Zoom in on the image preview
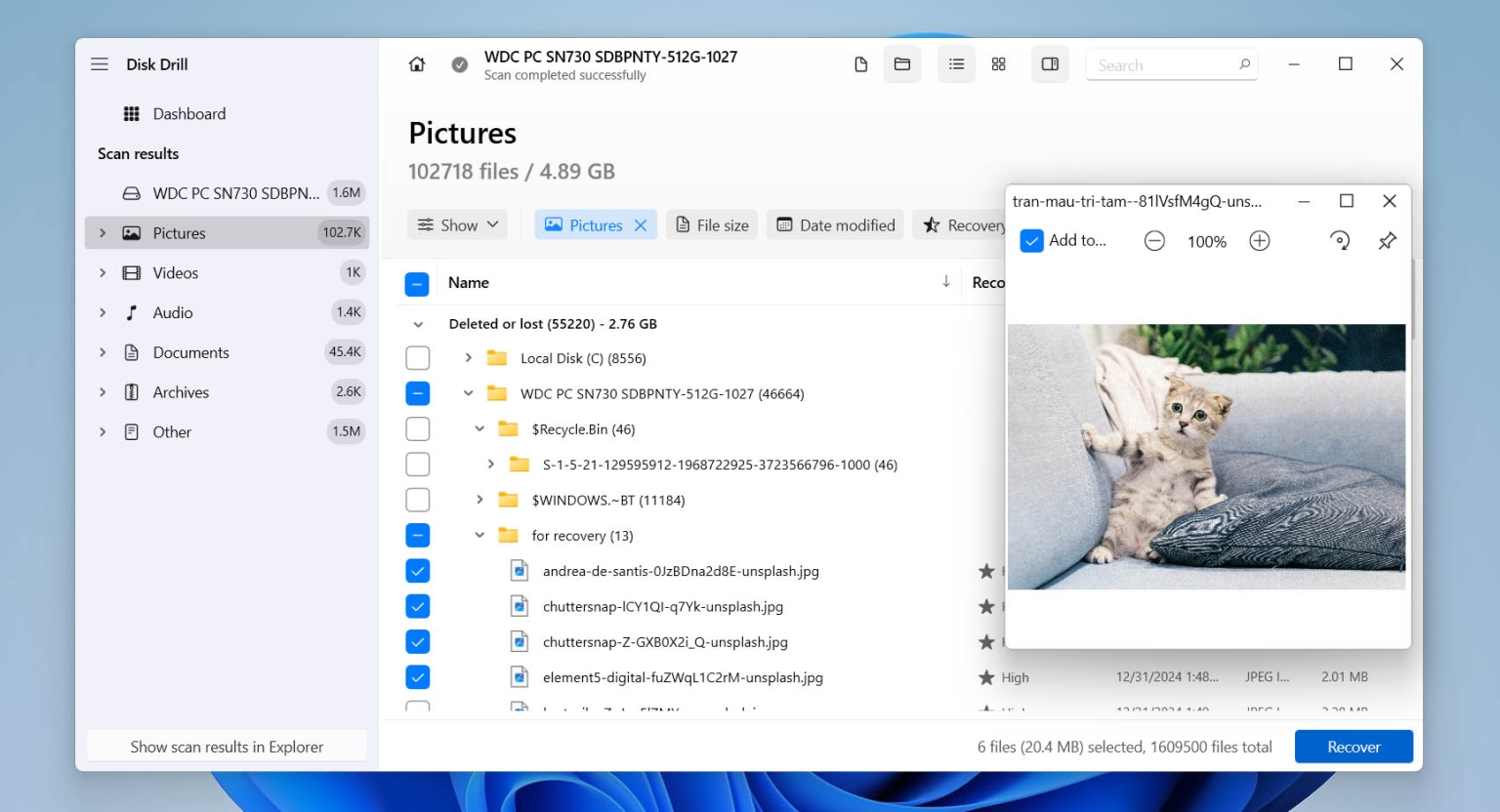Screen dimensions: 1500x812 (x=1259, y=241)
